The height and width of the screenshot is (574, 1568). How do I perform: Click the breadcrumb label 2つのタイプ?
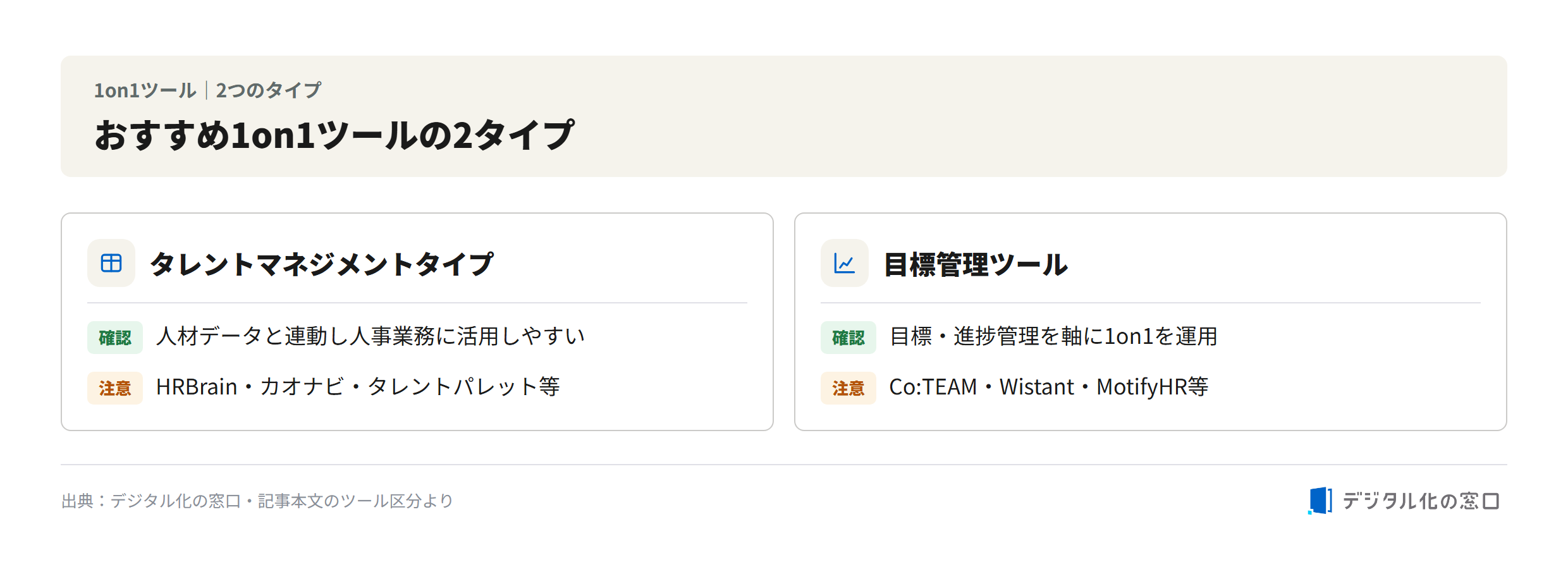269,90
